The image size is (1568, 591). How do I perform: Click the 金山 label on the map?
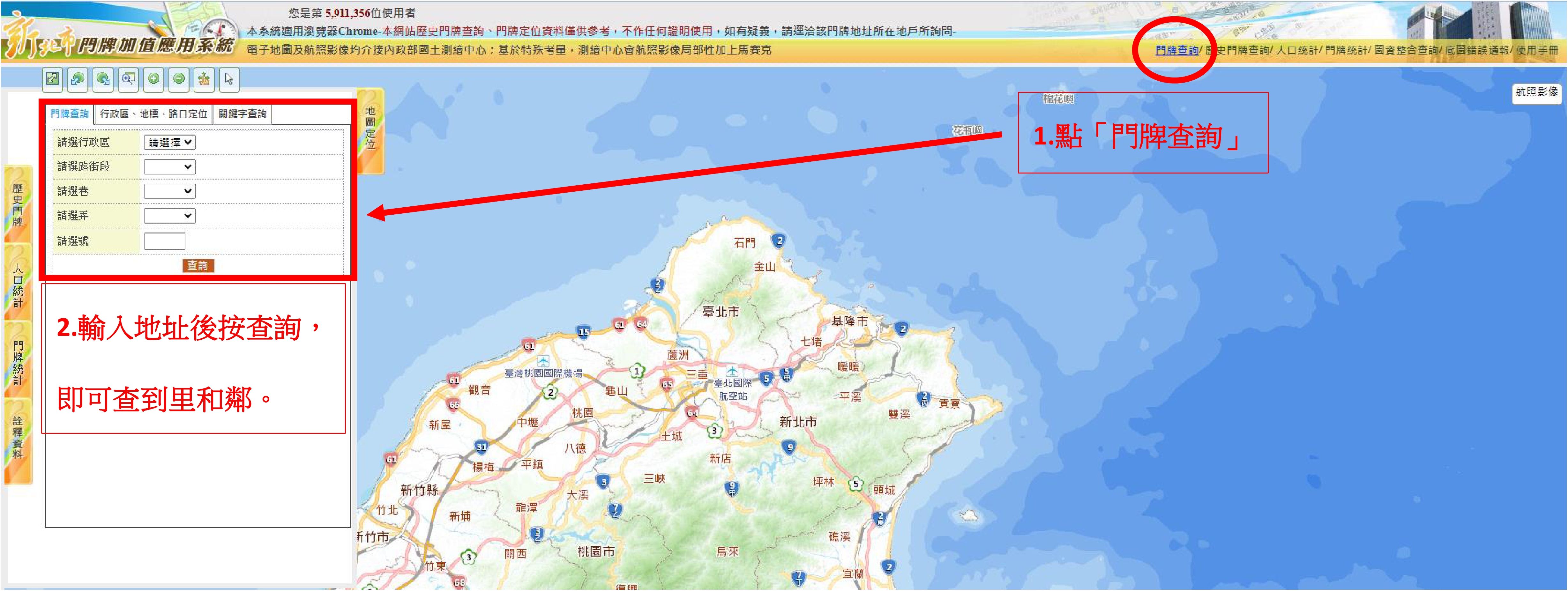point(765,267)
